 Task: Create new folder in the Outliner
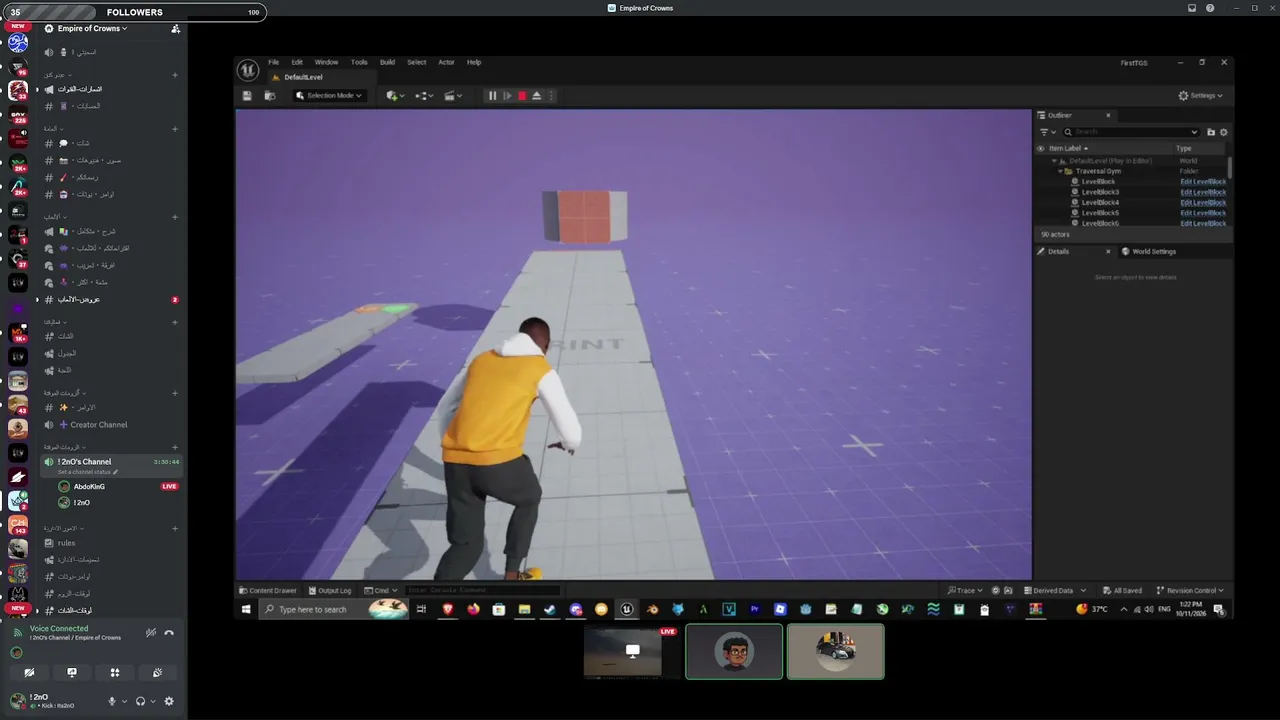coord(1211,132)
